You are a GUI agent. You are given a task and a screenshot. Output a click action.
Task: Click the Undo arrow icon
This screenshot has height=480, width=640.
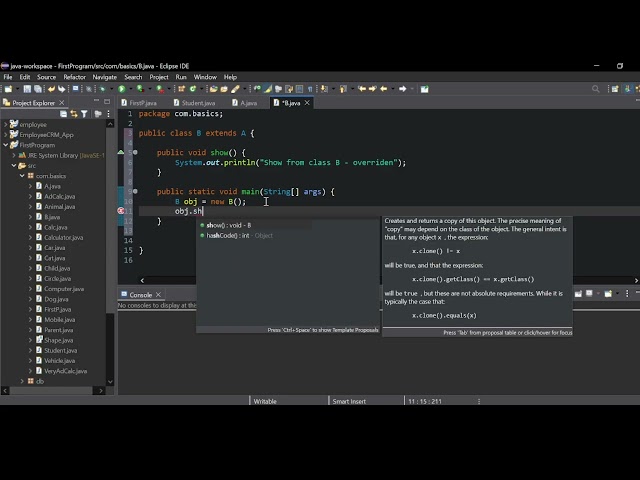tap(51, 89)
